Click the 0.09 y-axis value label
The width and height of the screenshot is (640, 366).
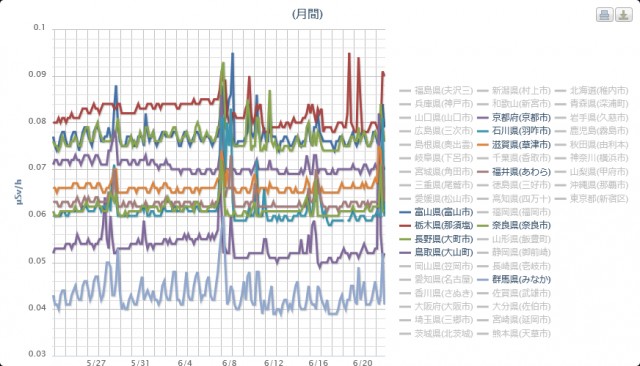coord(36,75)
